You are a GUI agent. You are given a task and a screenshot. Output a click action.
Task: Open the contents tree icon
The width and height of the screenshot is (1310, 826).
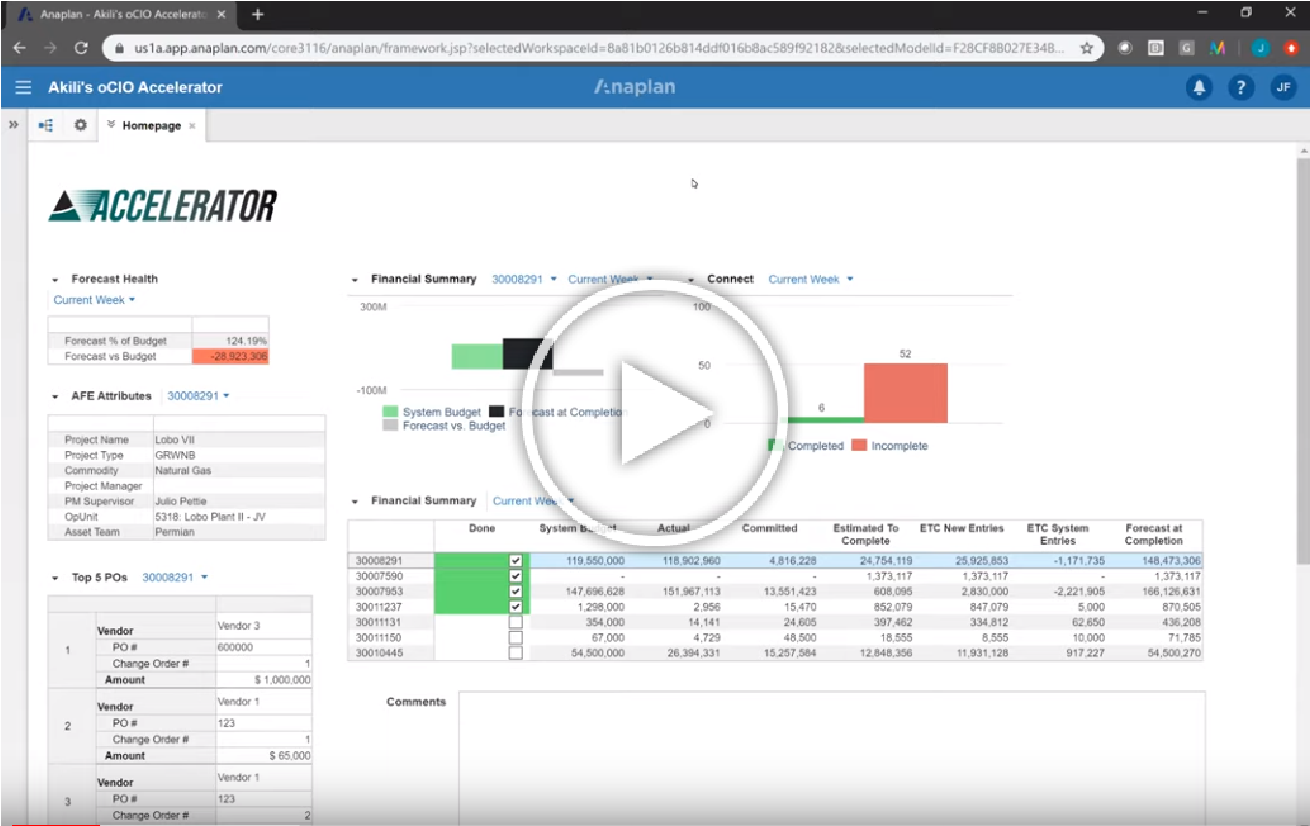coord(46,126)
